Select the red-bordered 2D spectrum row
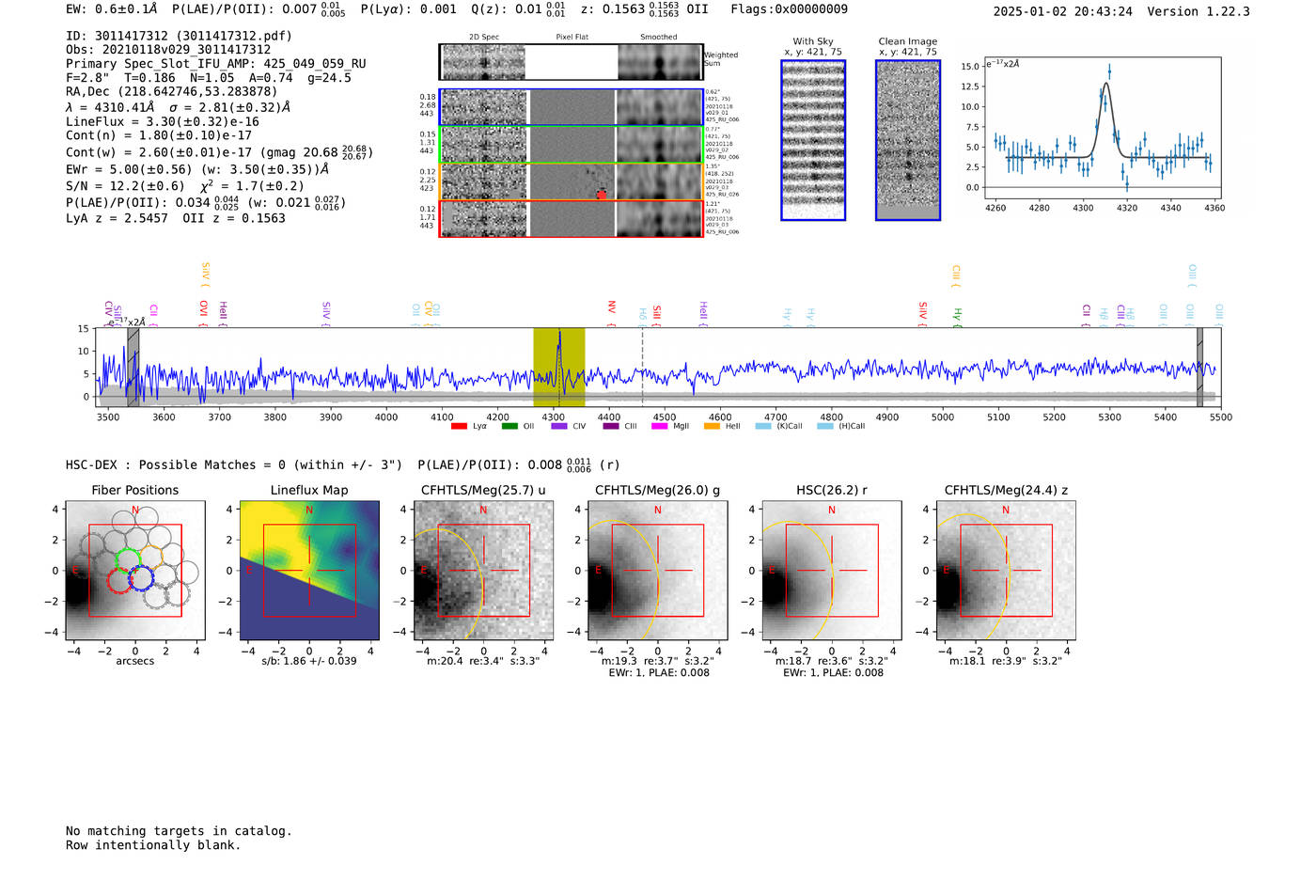Screen dimensions: 1316x896 click(x=572, y=218)
